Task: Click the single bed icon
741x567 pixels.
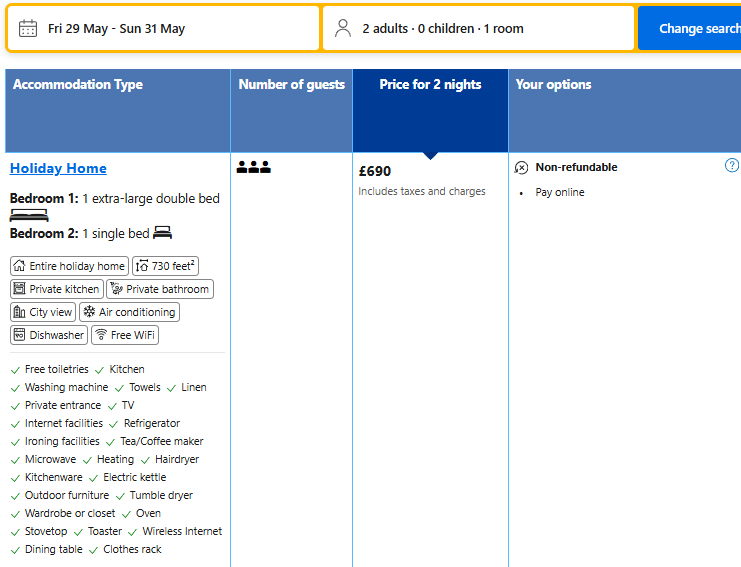Action: click(163, 233)
